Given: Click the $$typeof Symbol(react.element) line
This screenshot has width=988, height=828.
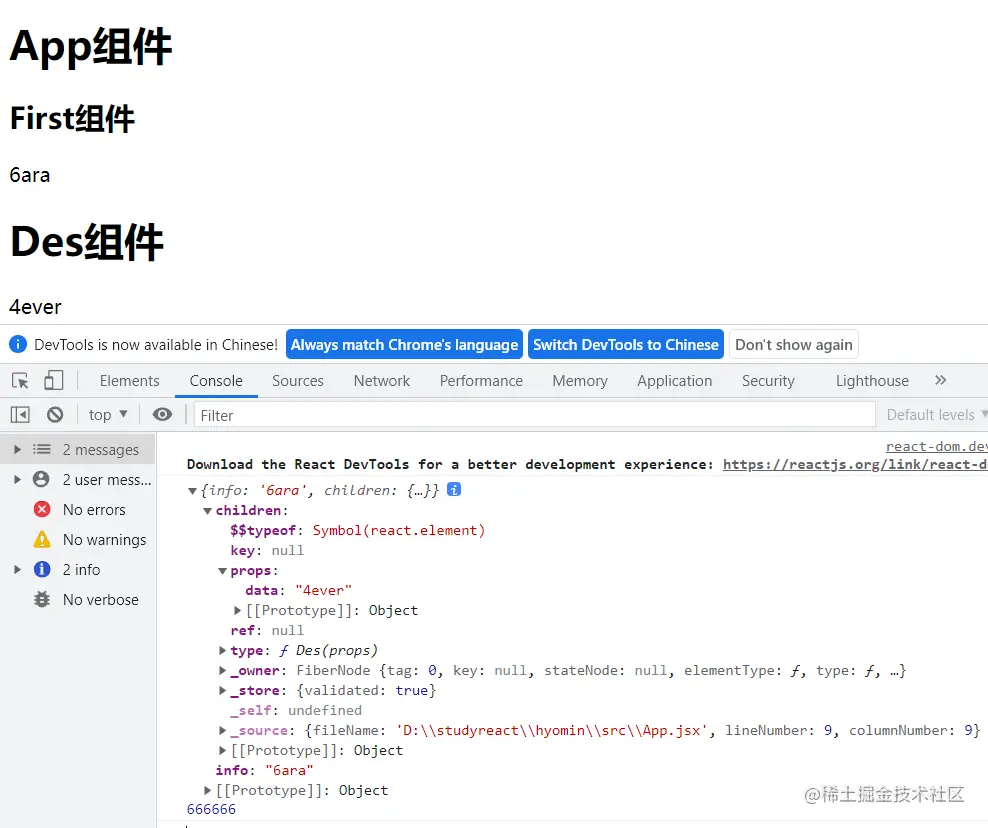Looking at the screenshot, I should (x=358, y=531).
